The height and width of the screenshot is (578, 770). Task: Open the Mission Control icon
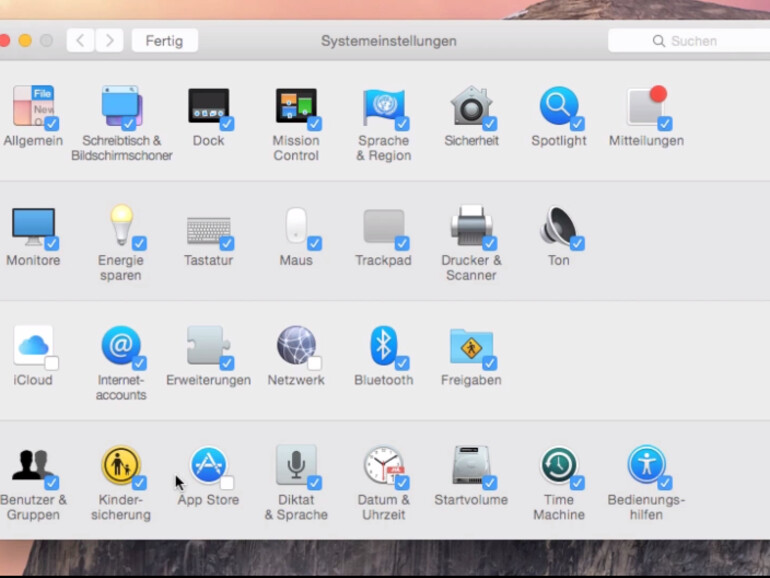point(296,106)
